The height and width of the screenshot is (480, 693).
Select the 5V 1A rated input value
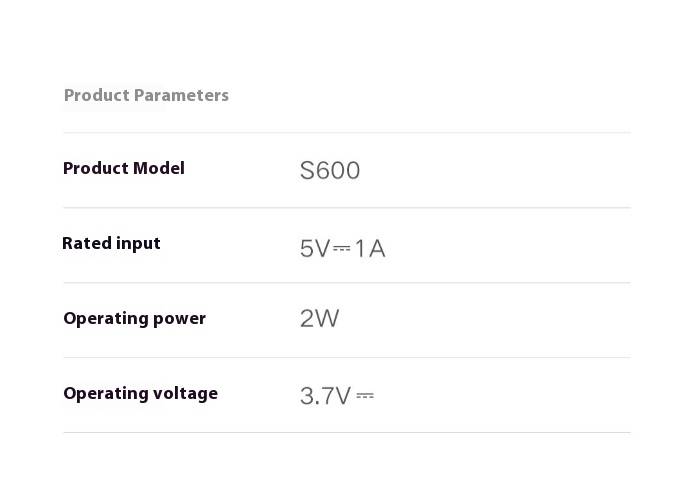pyautogui.click(x=343, y=248)
